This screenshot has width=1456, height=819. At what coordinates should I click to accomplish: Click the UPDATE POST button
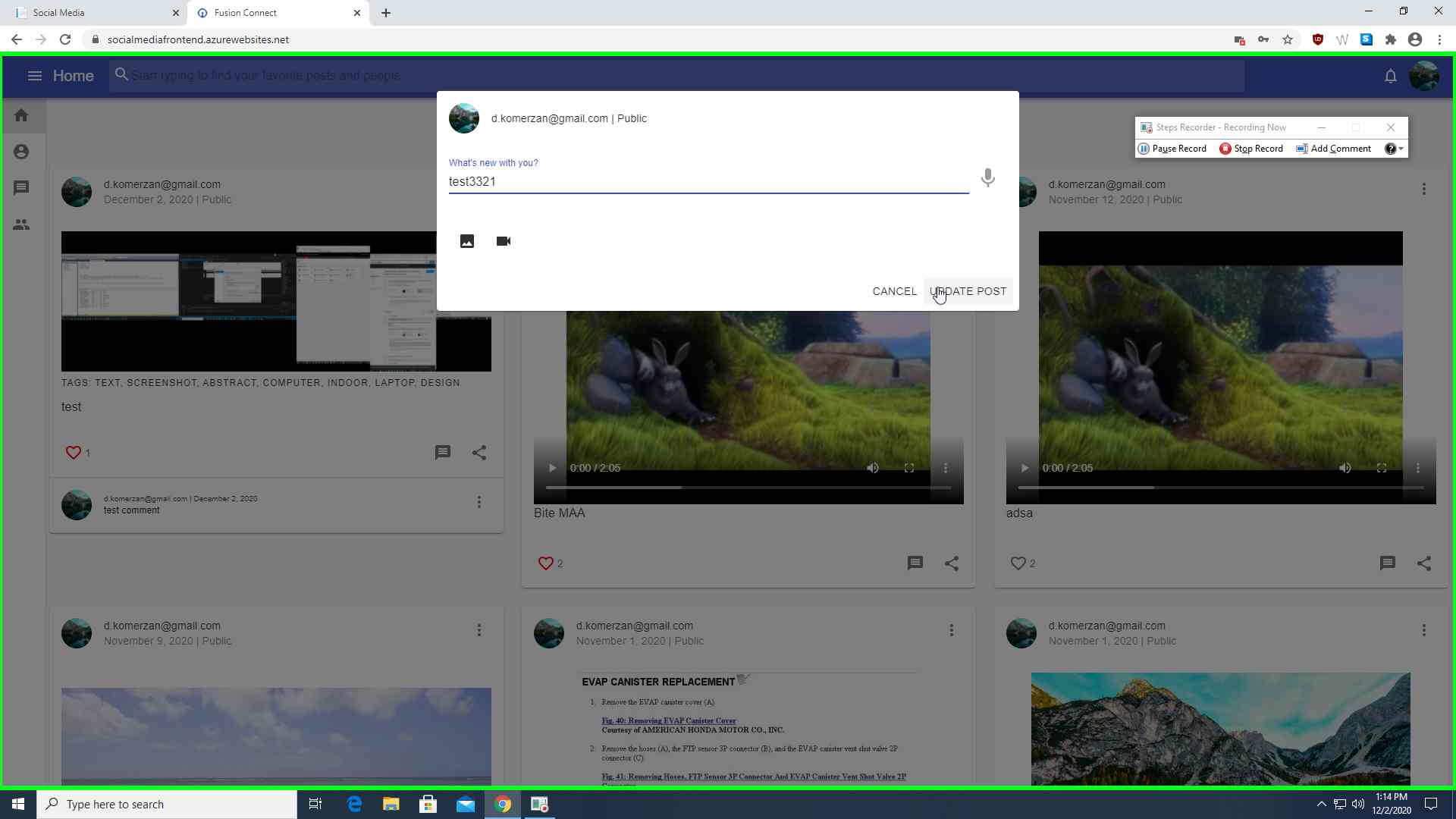point(968,291)
